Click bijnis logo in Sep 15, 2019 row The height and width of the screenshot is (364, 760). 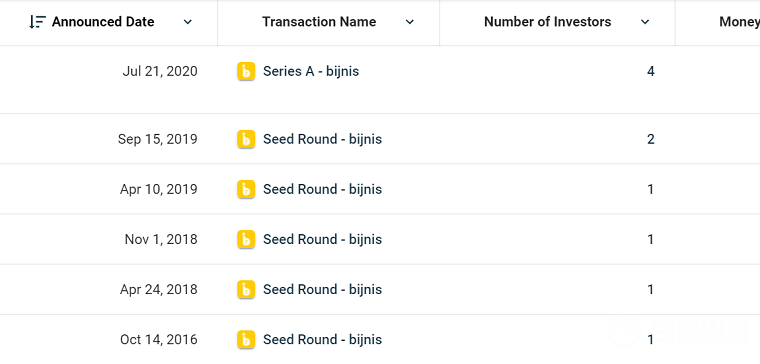(246, 140)
